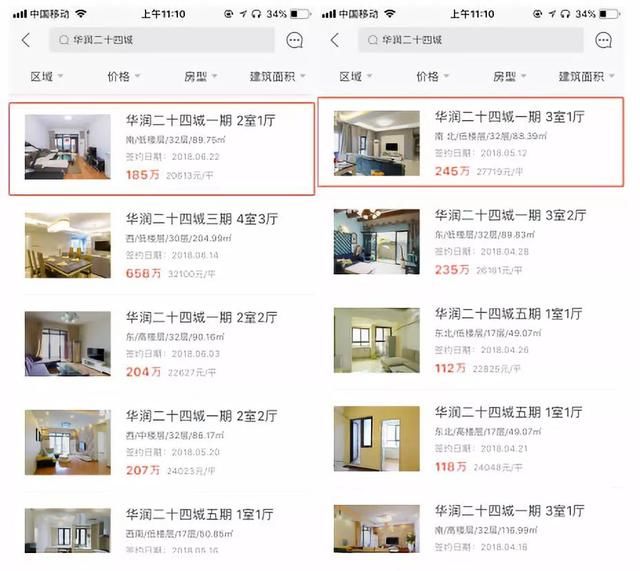Expand 区域 filter dropdown on left screen

pos(47,76)
